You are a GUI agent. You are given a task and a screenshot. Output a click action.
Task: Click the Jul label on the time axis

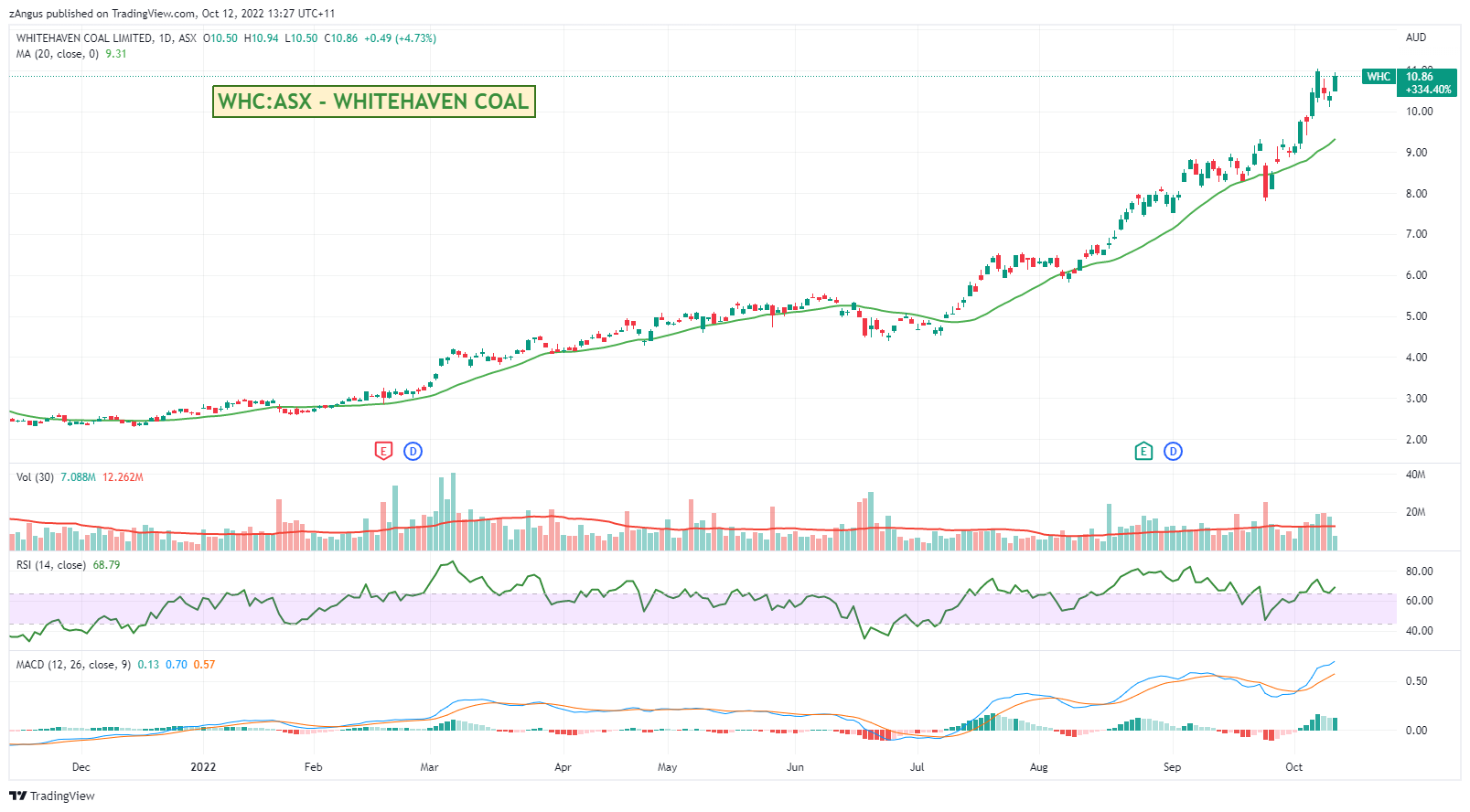click(917, 767)
